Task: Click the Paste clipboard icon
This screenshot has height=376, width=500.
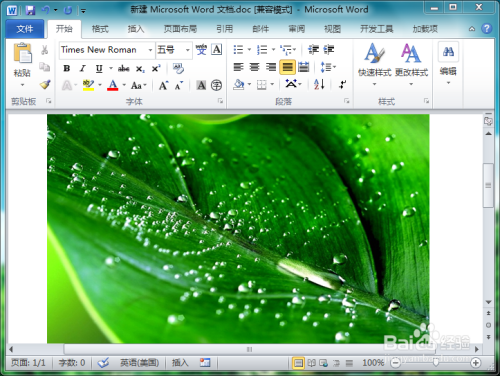Action: (22, 53)
